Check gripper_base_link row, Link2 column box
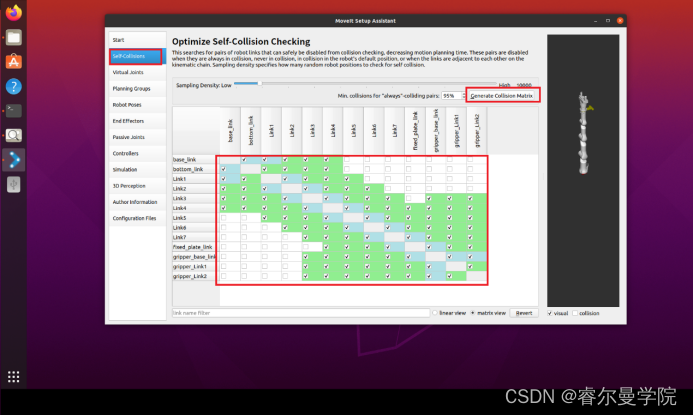 coord(285,257)
